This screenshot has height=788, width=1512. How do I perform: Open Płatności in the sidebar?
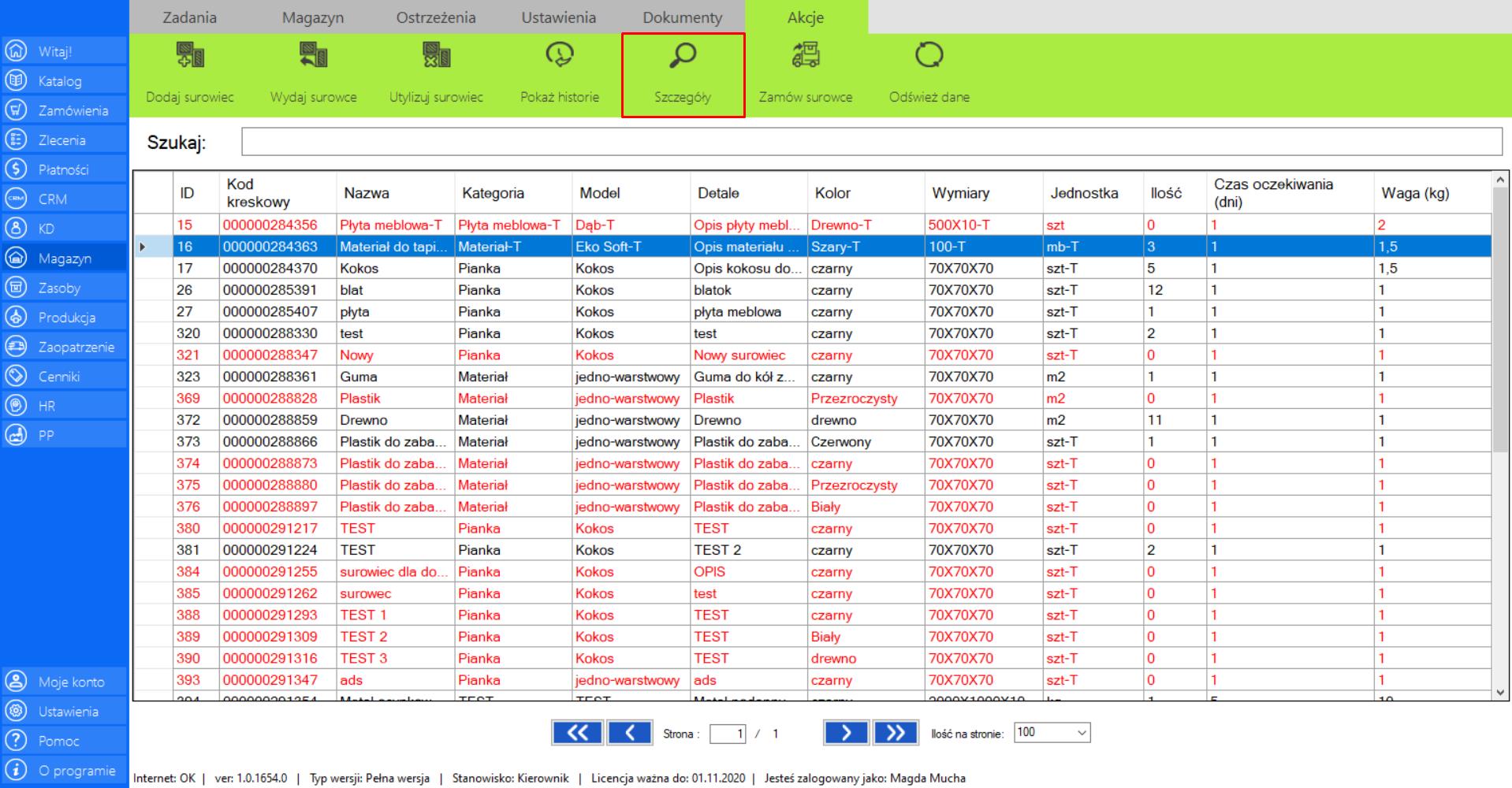64,169
